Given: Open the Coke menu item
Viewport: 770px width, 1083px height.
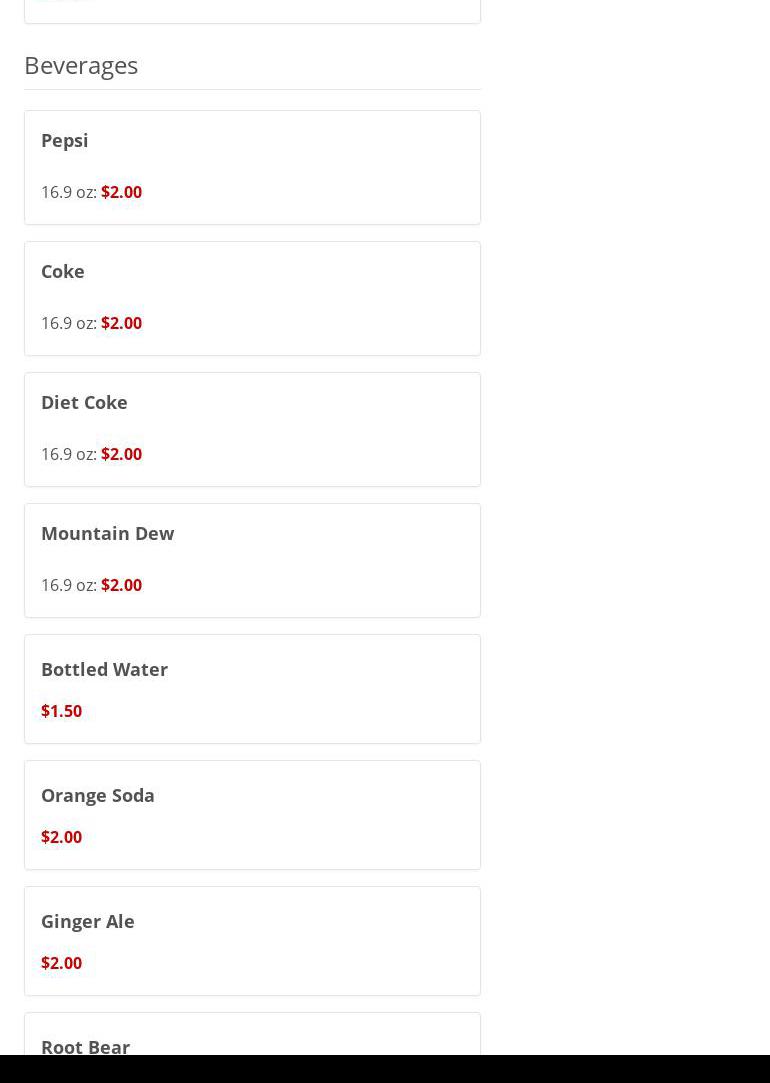Looking at the screenshot, I should 63,272.
